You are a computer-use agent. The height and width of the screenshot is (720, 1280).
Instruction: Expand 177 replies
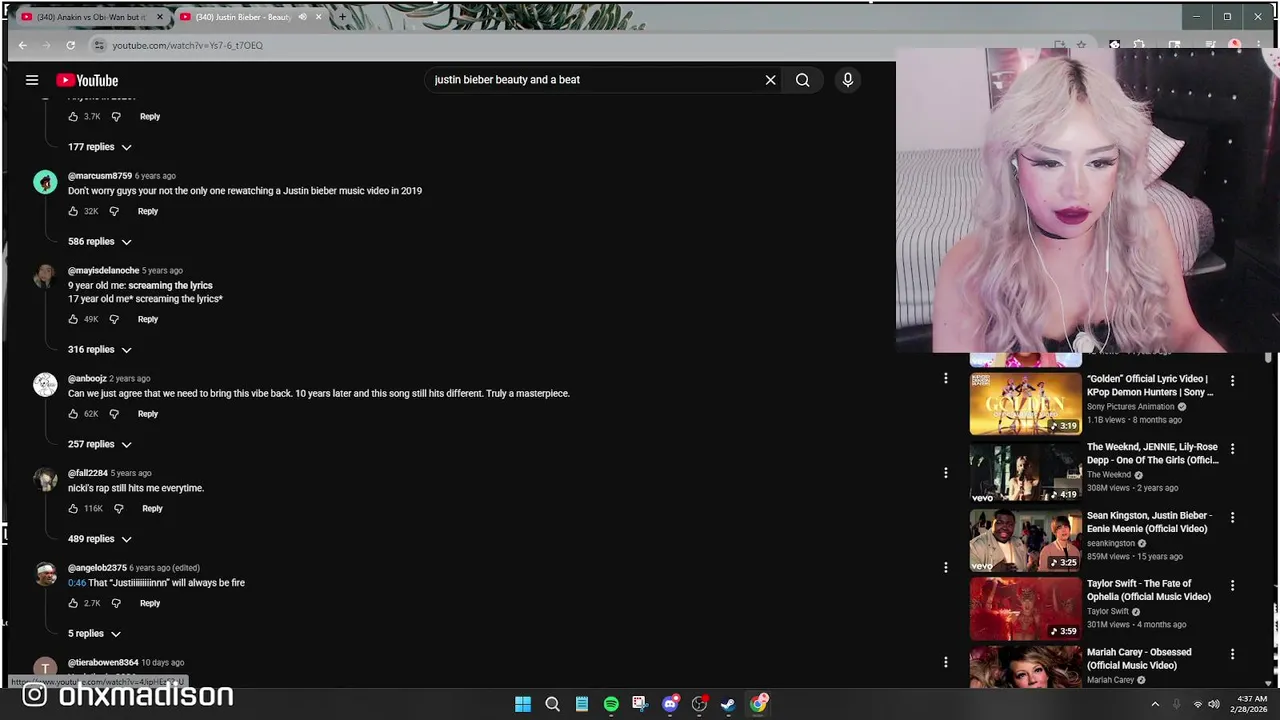(99, 147)
